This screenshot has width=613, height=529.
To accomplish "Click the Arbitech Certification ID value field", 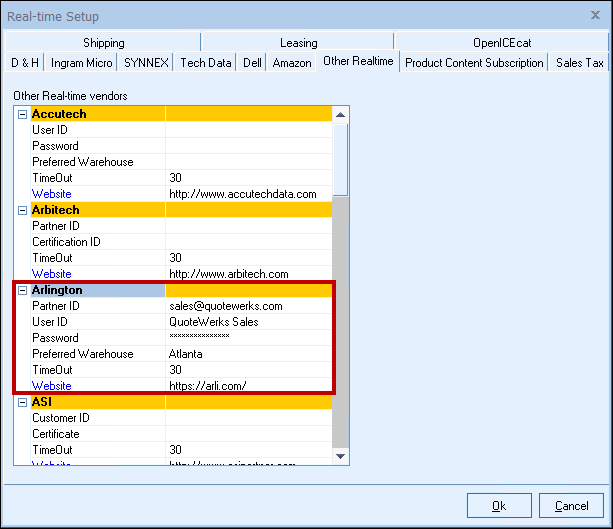I will [x=249, y=242].
